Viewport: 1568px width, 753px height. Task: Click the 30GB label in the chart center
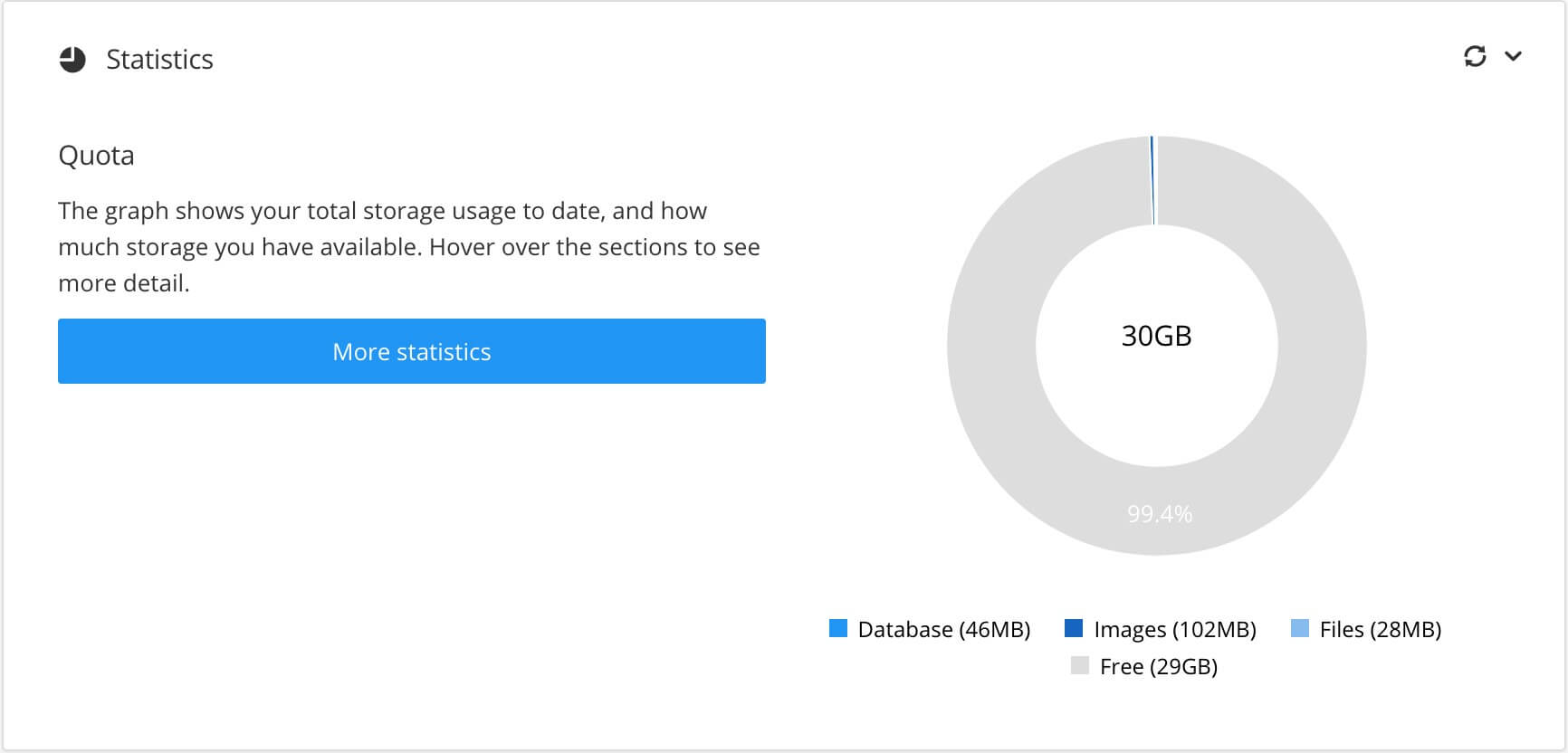coord(1157,336)
